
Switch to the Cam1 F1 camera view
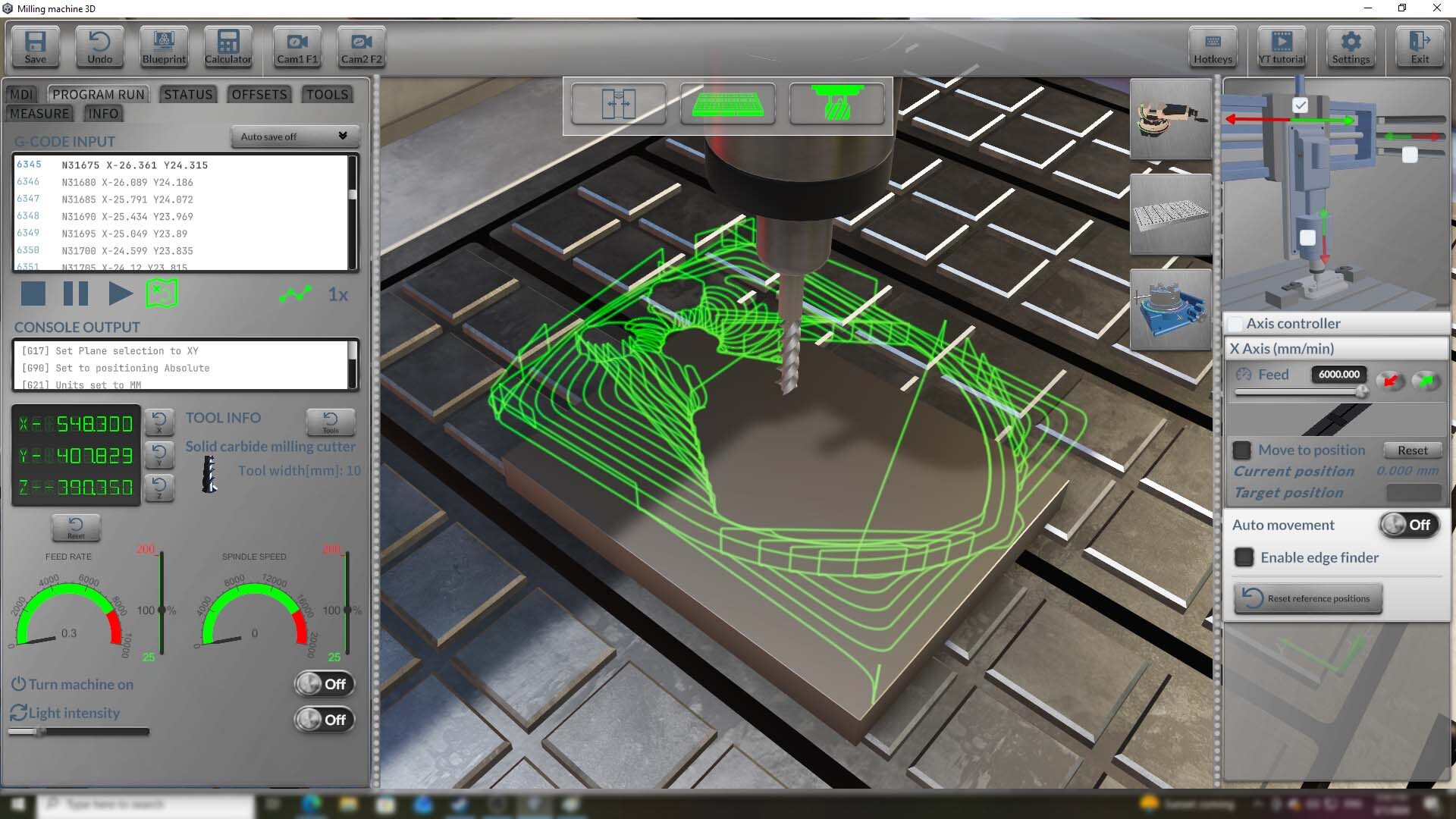pos(296,47)
